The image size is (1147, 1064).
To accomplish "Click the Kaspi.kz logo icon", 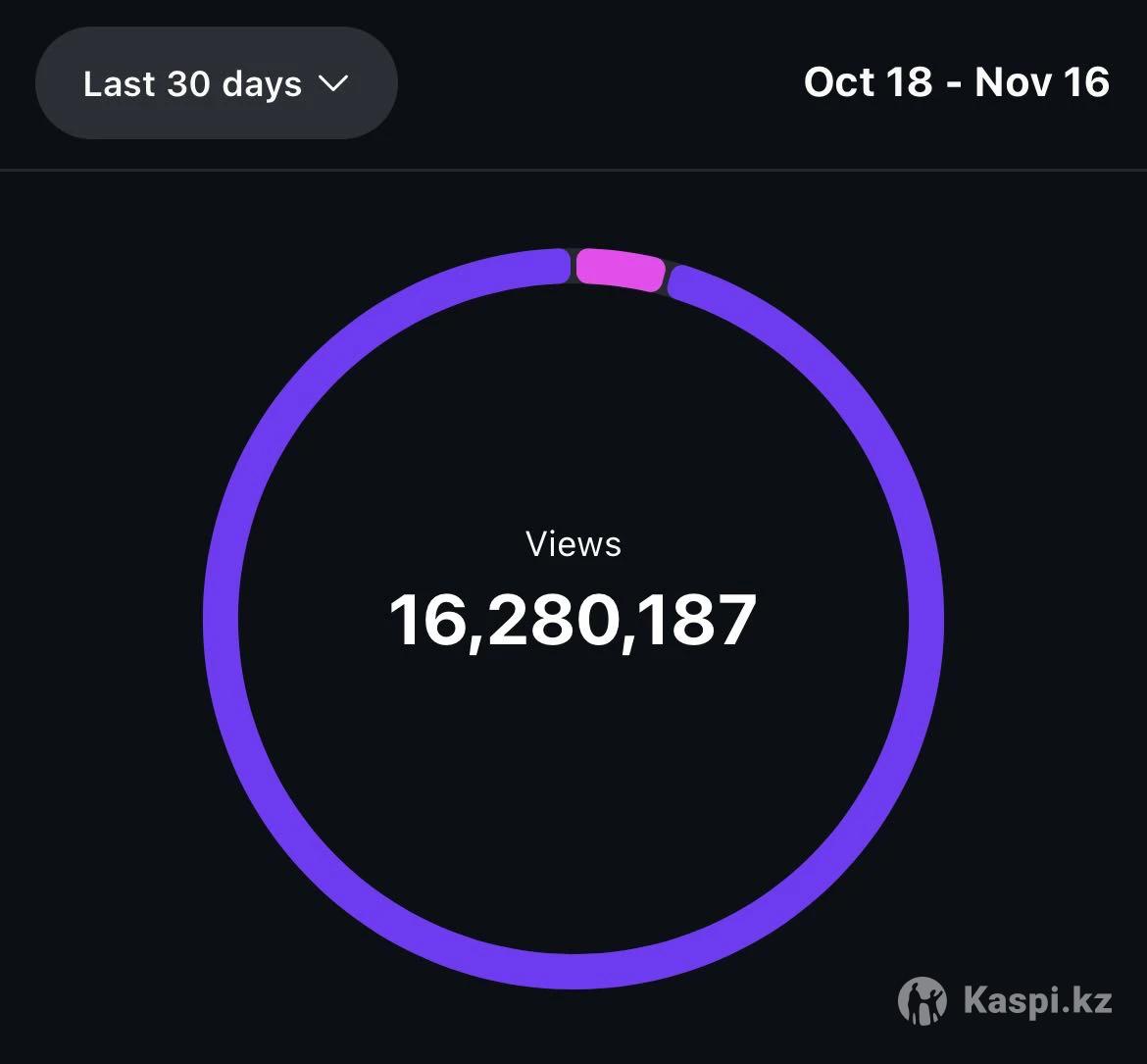I will [922, 1001].
